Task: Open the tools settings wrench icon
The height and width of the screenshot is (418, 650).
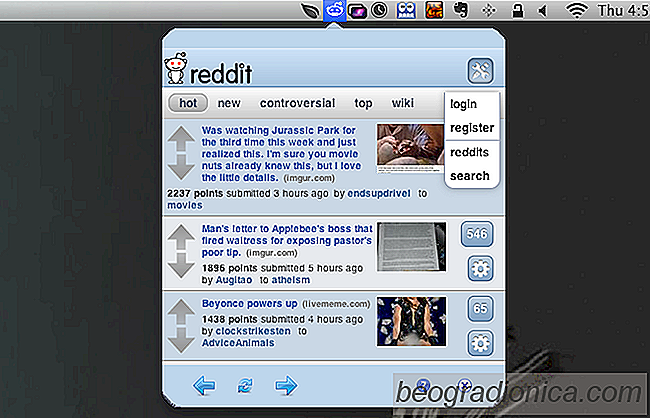Action: (480, 70)
